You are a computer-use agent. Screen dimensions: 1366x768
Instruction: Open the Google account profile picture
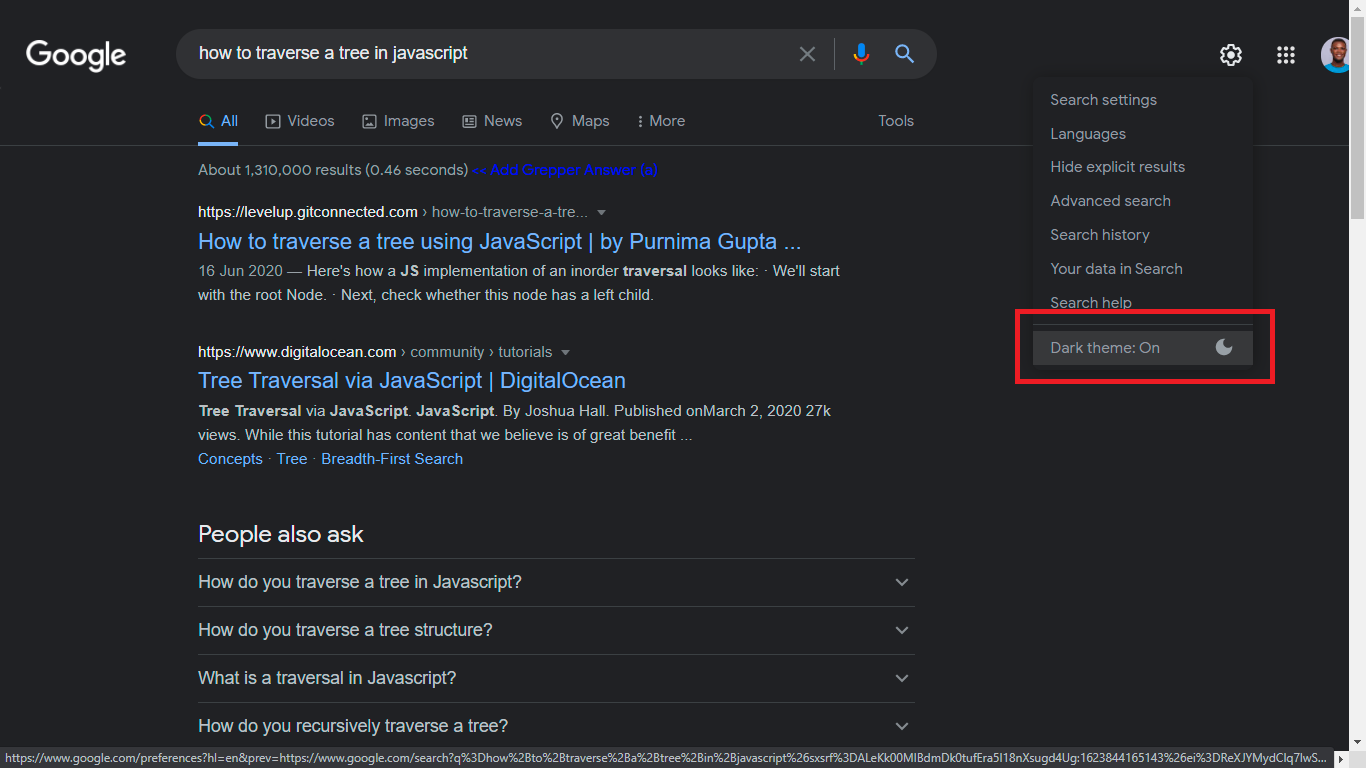coord(1337,55)
